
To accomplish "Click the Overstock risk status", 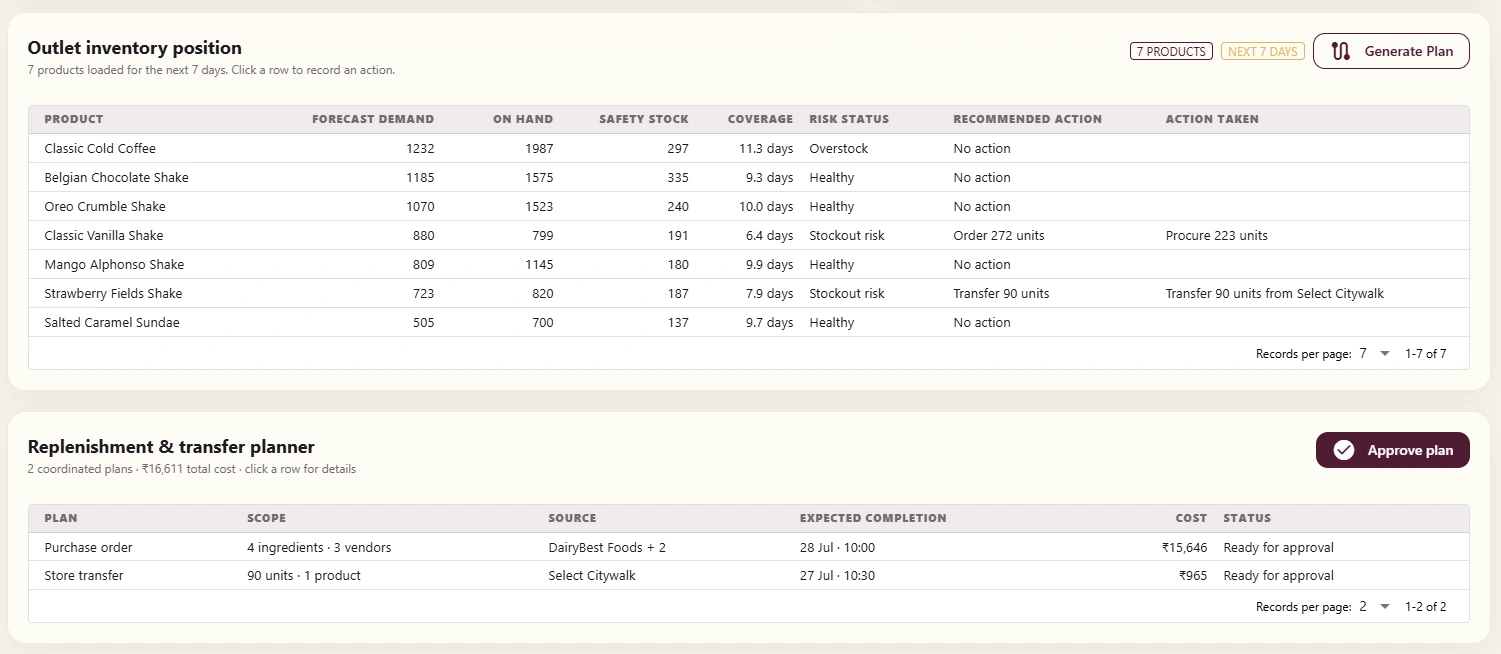I will coord(838,148).
